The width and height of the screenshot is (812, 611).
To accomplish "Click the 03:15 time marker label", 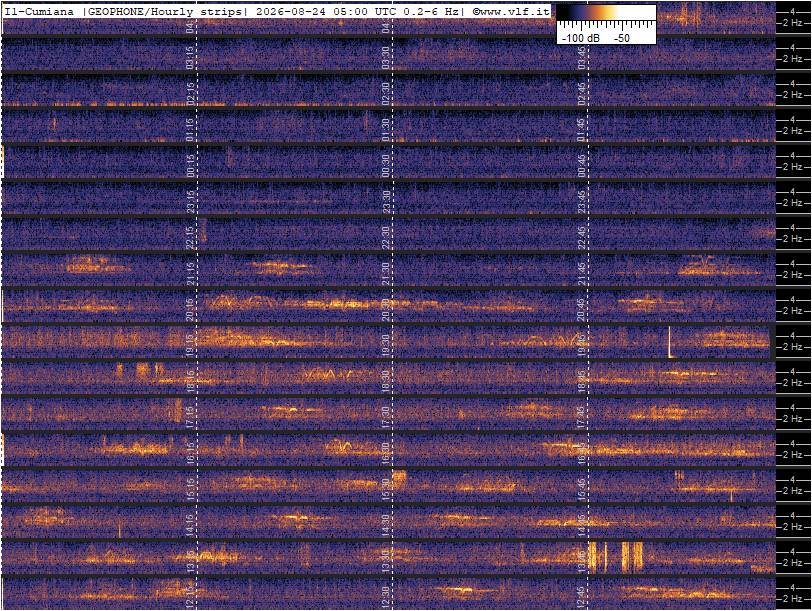I will coord(190,57).
